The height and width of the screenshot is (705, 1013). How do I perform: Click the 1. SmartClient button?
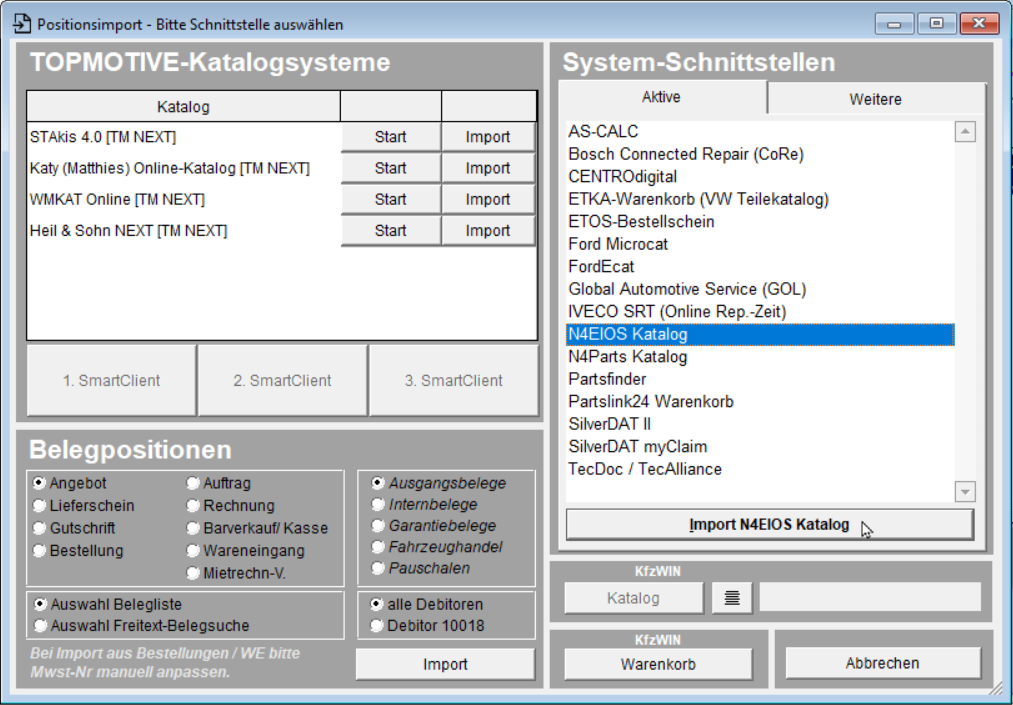111,381
